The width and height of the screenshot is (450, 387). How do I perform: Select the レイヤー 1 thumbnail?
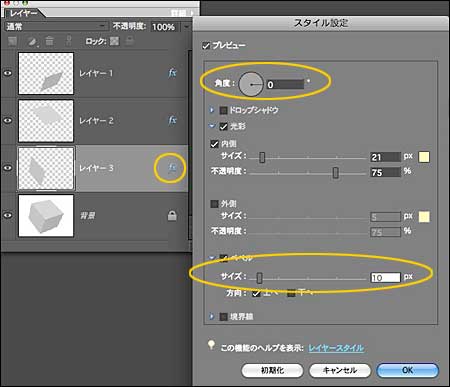click(46, 73)
